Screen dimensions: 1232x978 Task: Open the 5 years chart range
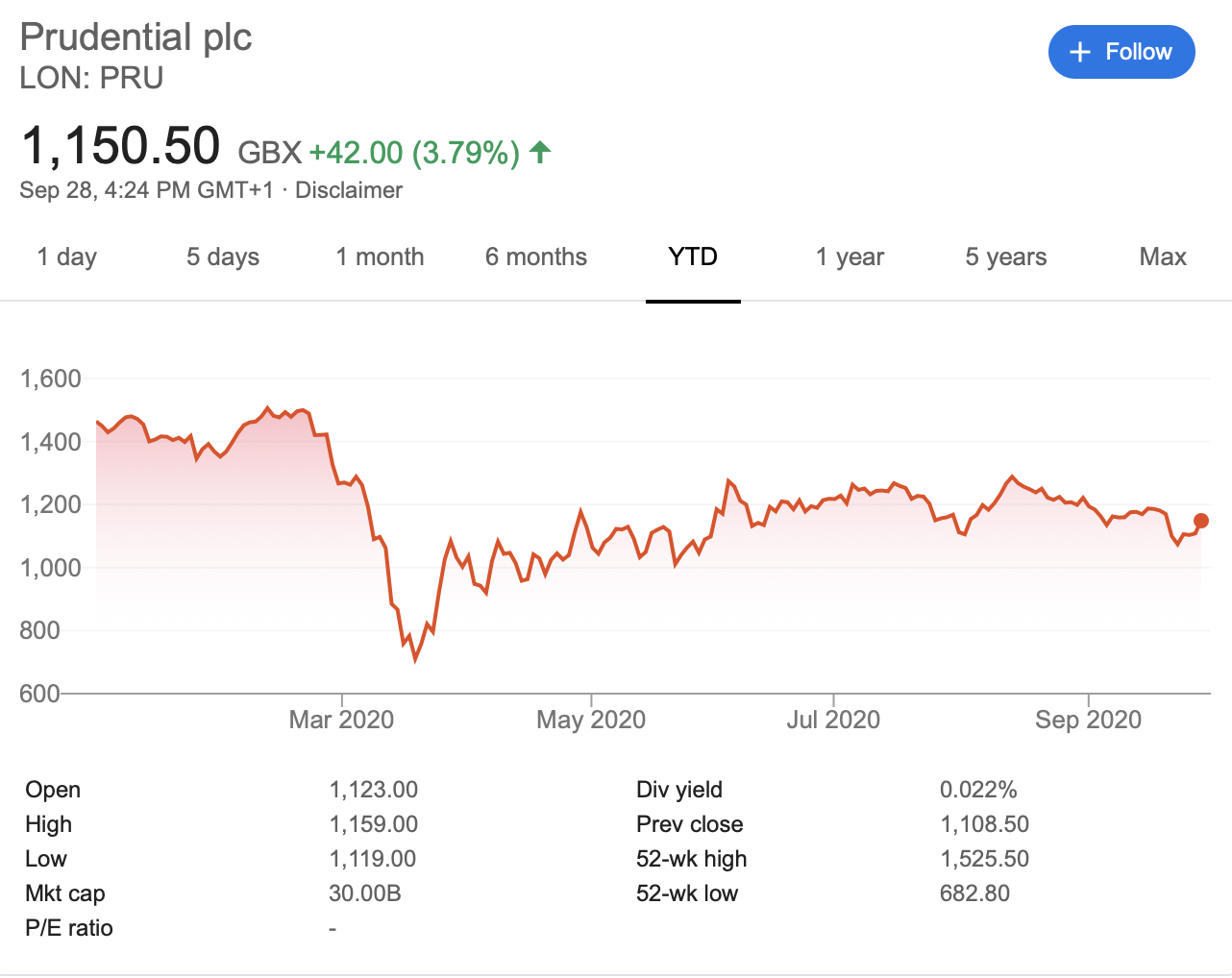click(x=1005, y=257)
